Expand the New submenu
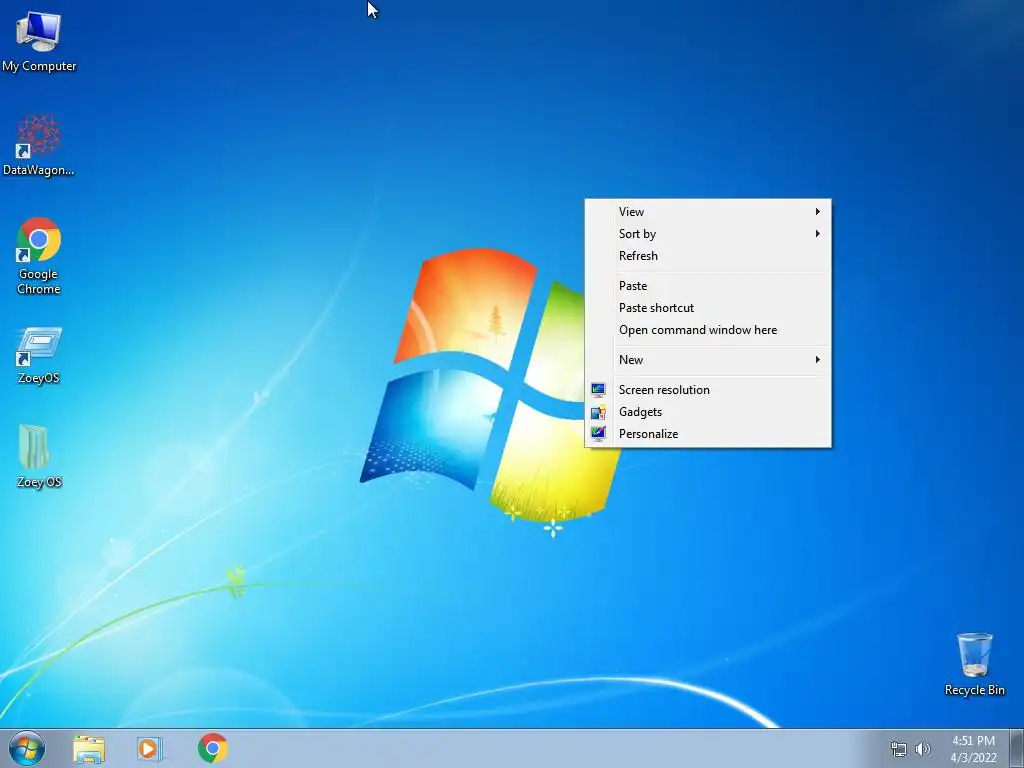1024x768 pixels. (x=708, y=360)
